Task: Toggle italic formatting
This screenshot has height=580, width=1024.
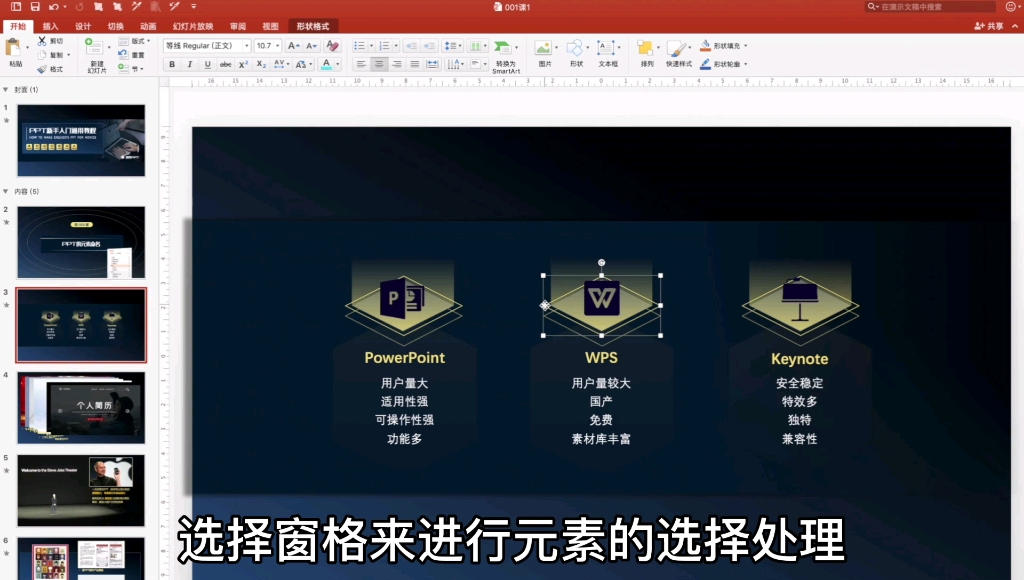Action: pos(189,63)
